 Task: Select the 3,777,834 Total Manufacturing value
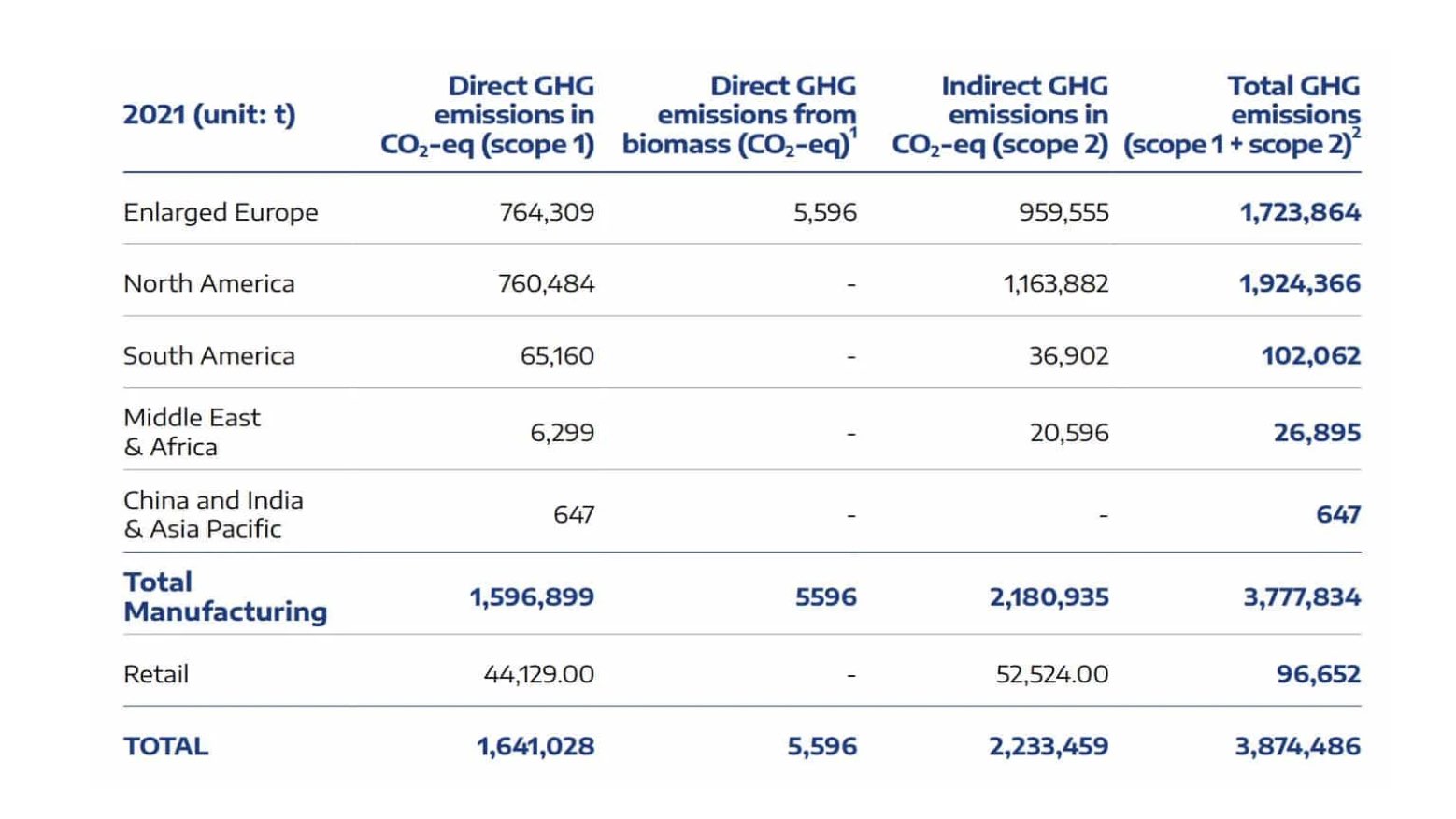[1301, 596]
